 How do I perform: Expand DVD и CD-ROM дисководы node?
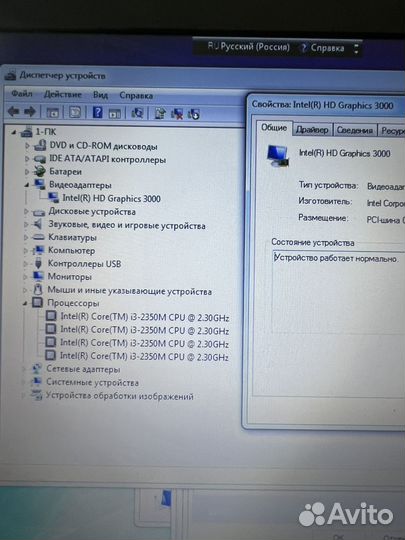(27, 146)
